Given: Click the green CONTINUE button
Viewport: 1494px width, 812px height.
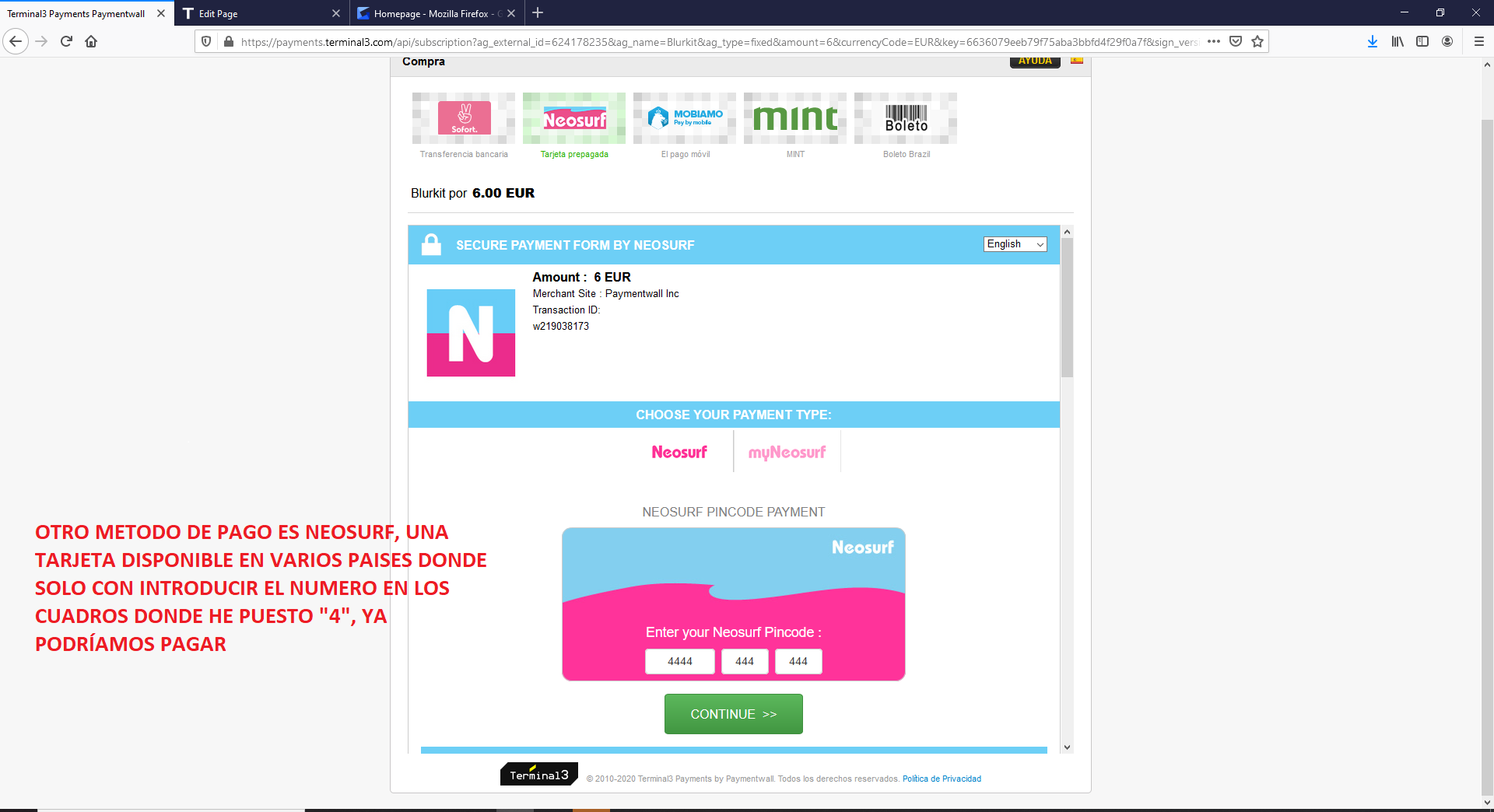Looking at the screenshot, I should (733, 714).
